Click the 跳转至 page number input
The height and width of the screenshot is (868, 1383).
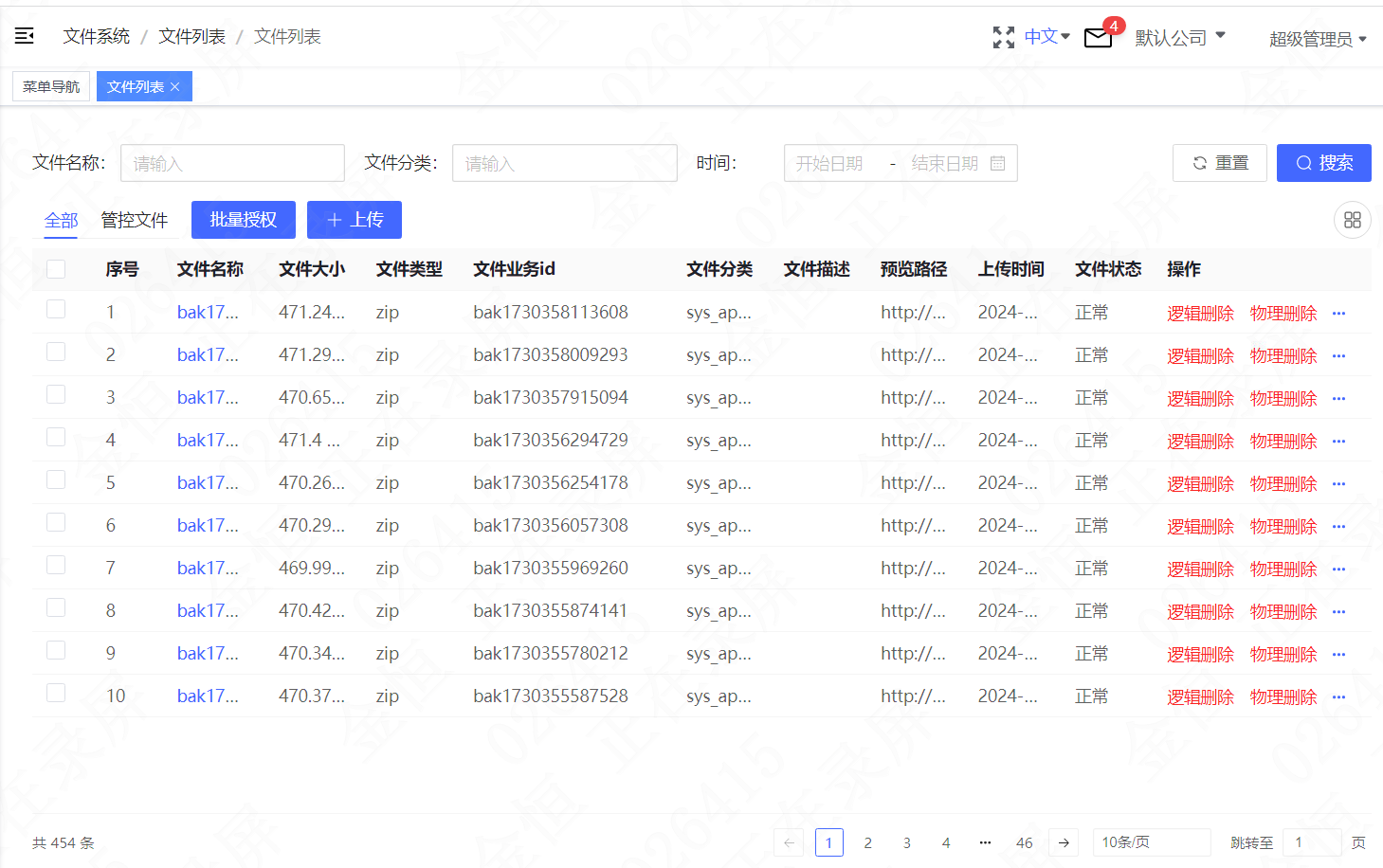coord(1312,842)
